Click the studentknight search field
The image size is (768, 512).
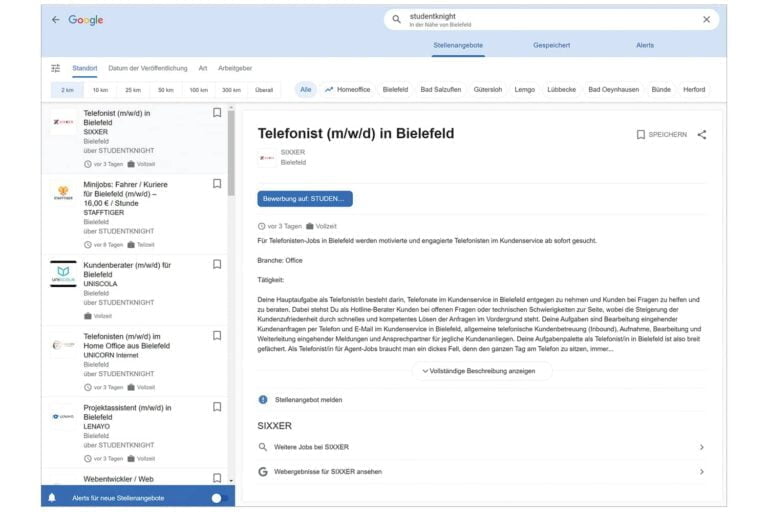(x=550, y=19)
